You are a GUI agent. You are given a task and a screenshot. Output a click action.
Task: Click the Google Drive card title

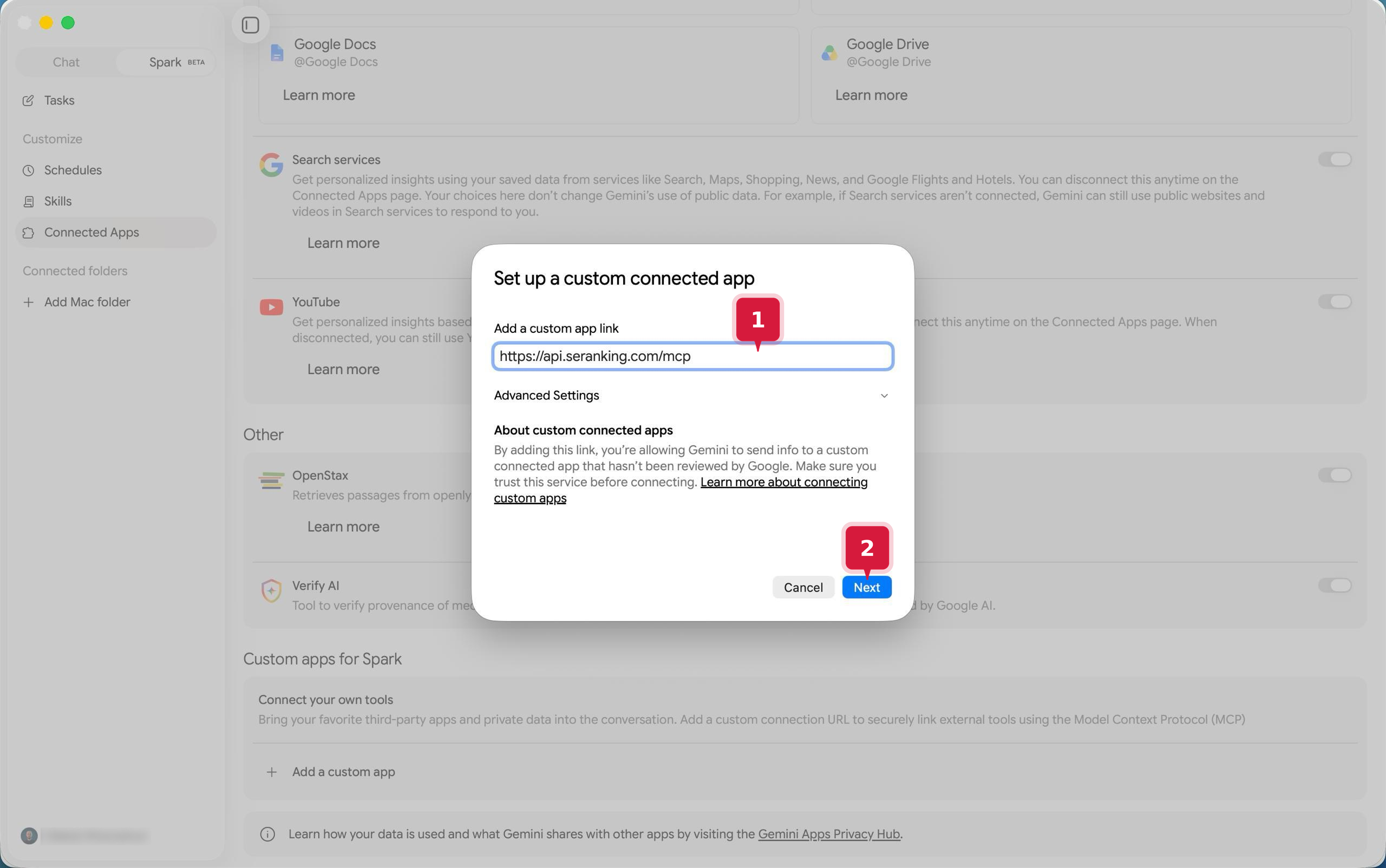(x=887, y=44)
